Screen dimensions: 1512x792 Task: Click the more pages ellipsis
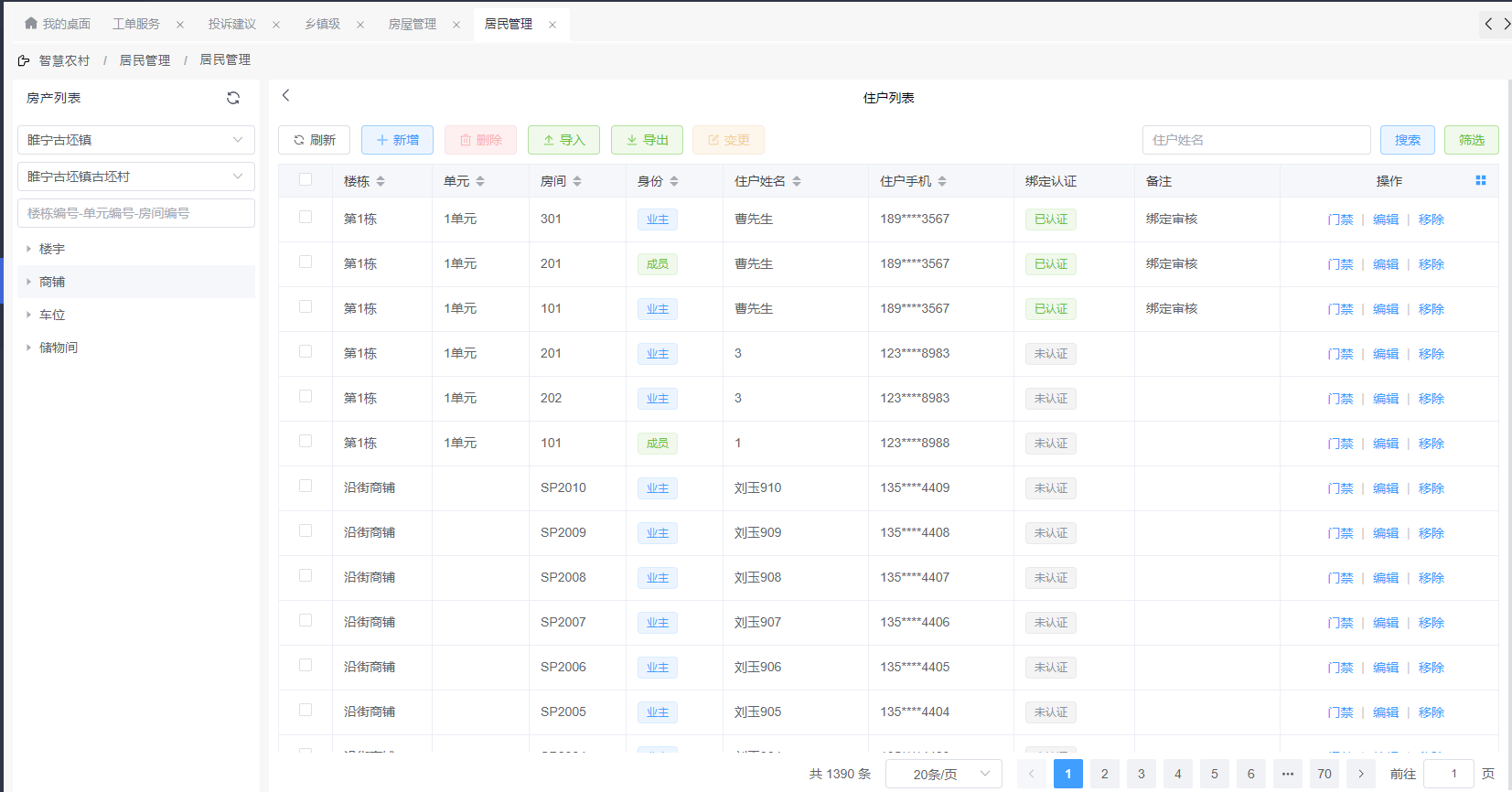1288,774
